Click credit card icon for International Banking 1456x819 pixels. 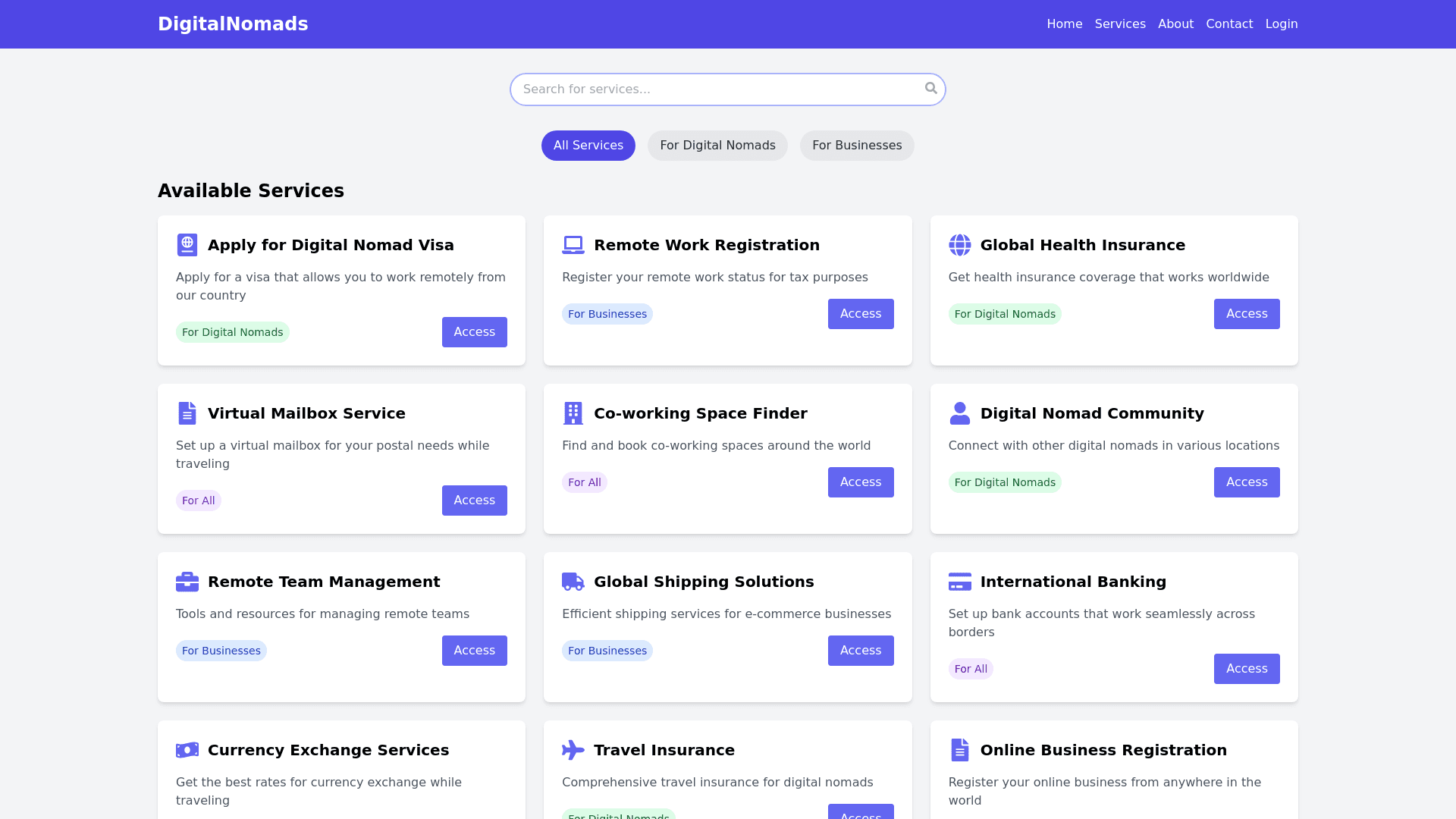(x=959, y=582)
